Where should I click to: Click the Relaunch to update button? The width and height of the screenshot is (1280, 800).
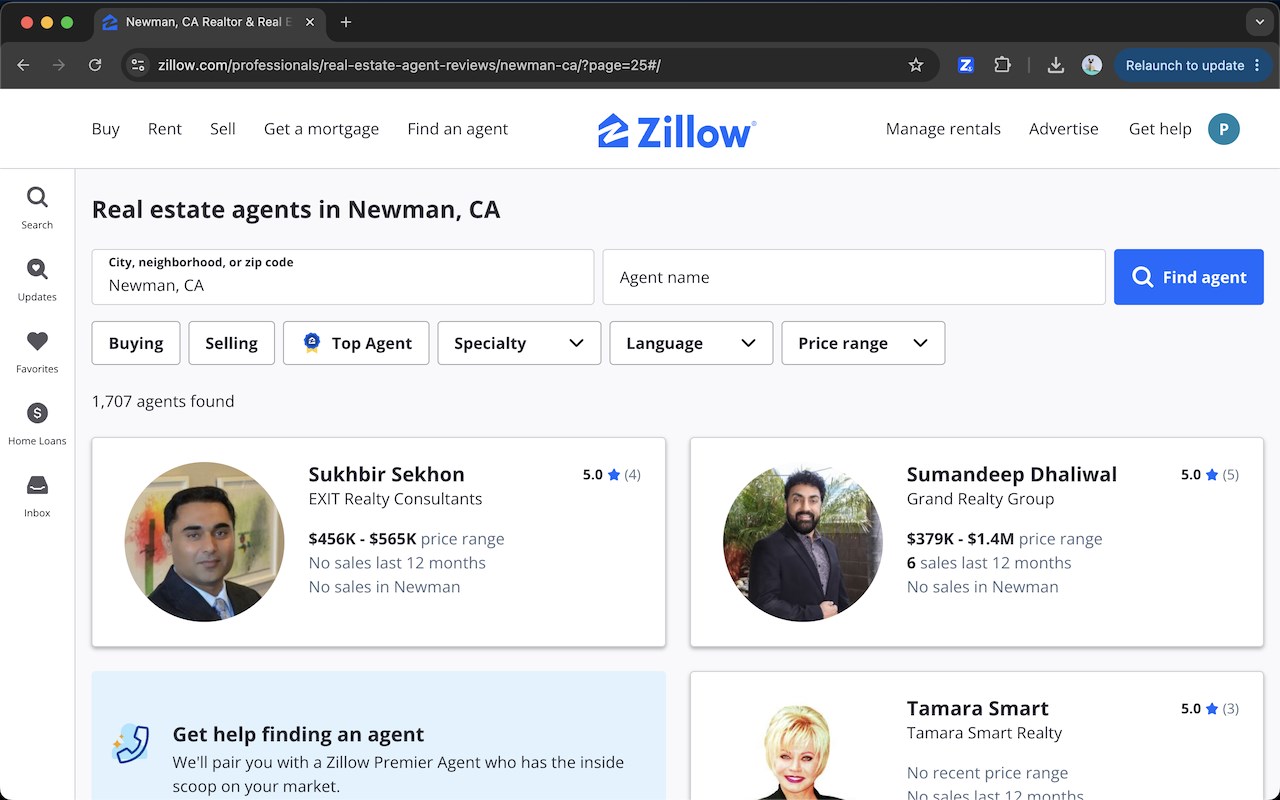(x=1192, y=65)
